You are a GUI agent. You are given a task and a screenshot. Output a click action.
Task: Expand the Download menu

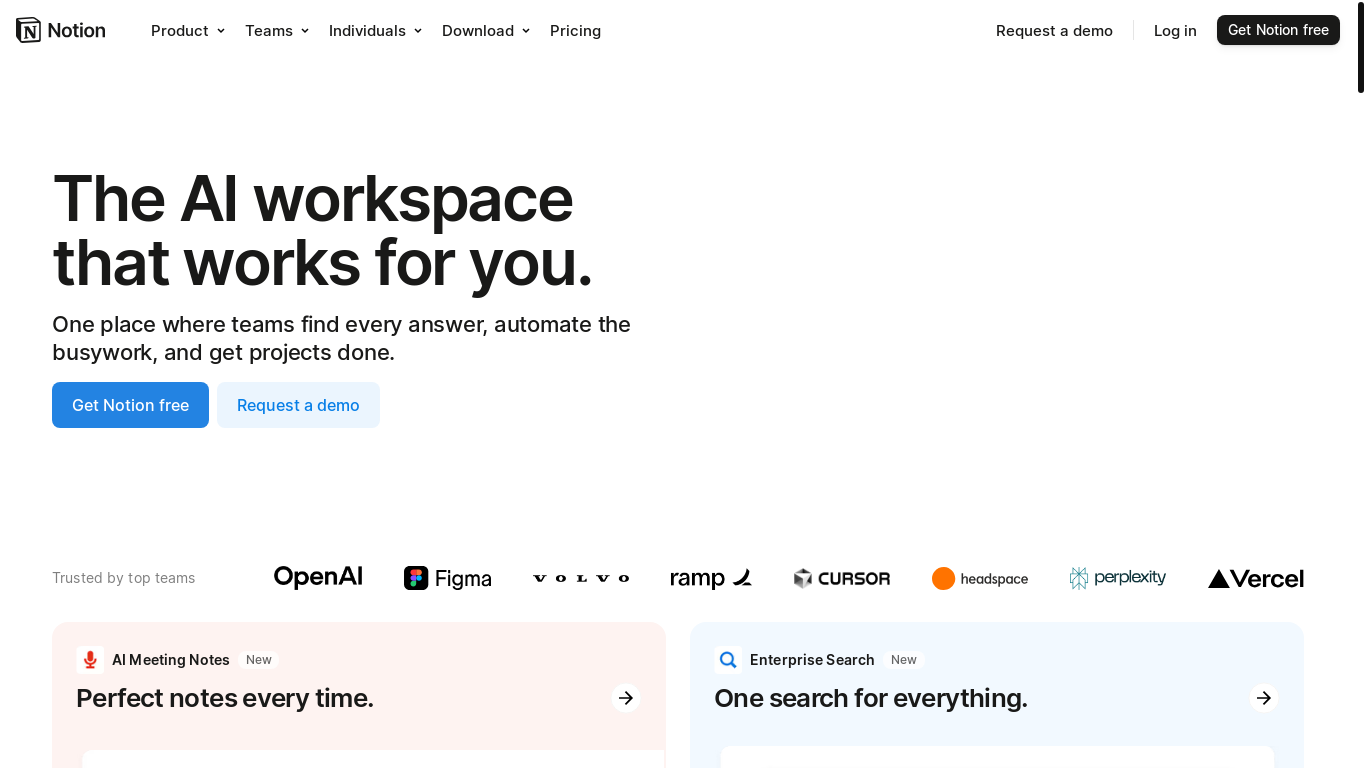(486, 31)
